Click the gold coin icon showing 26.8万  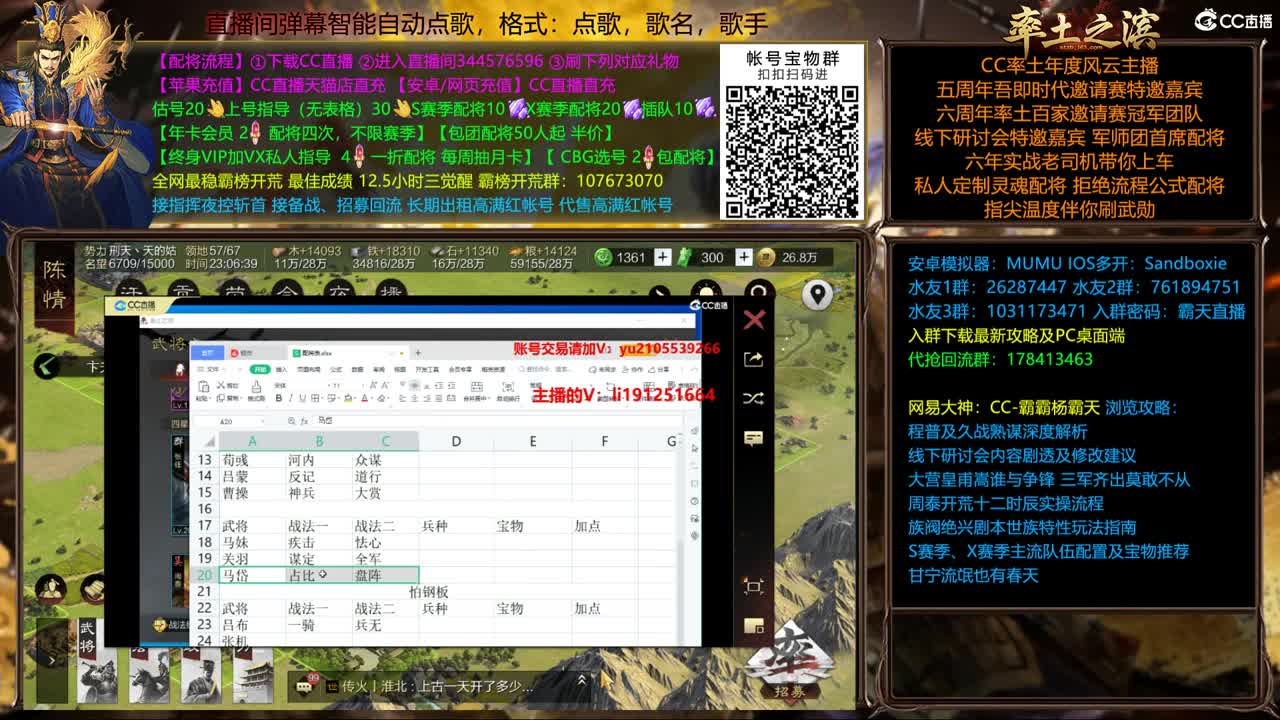pyautogui.click(x=767, y=257)
